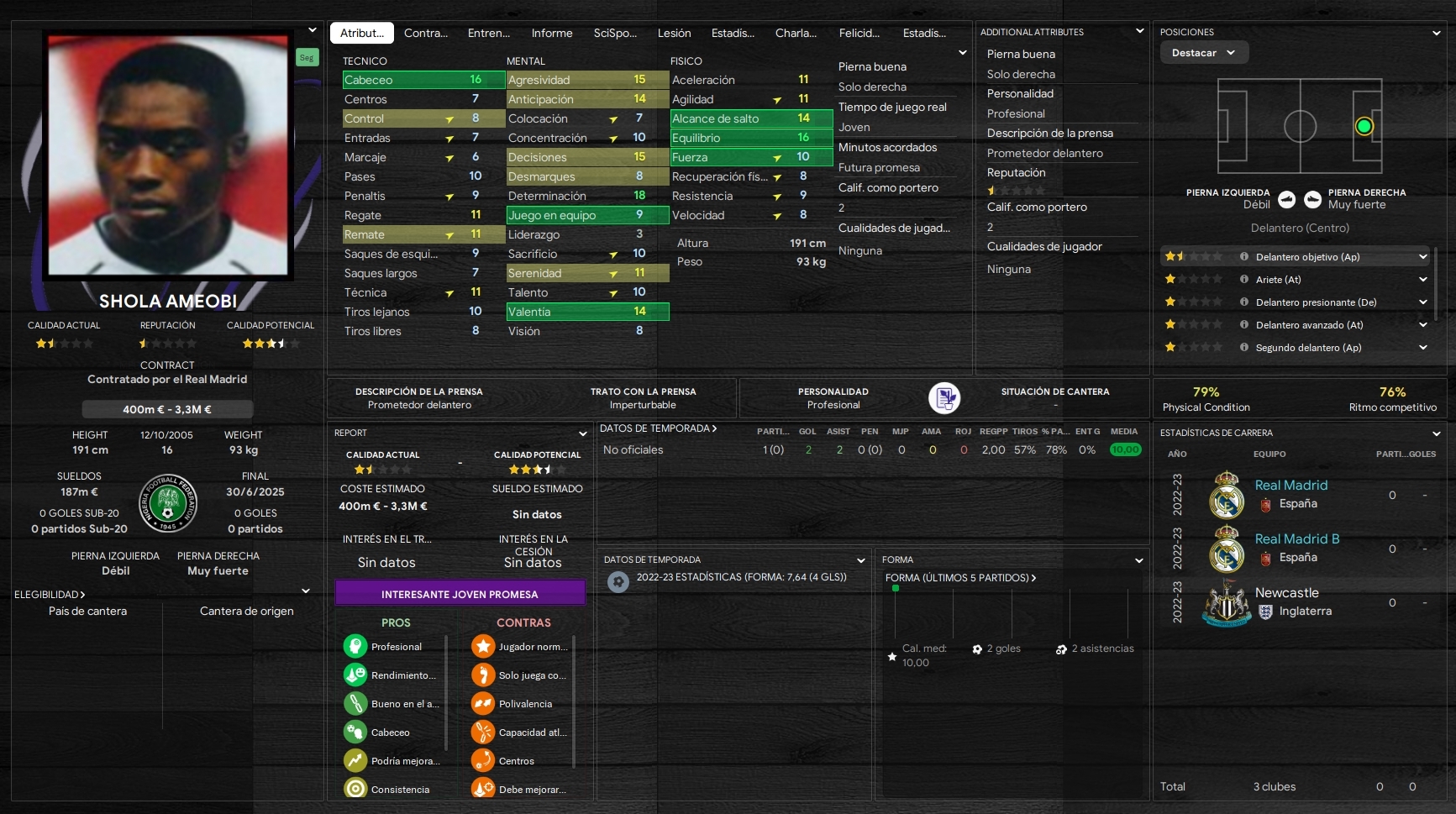This screenshot has height=814, width=1456.
Task: Click the Real Madrid team link
Action: click(1291, 486)
